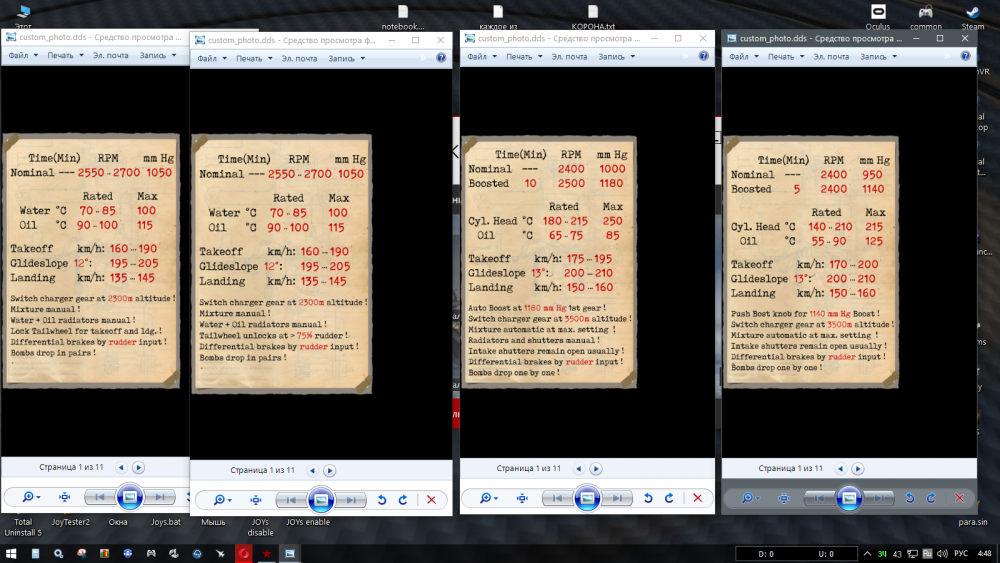The height and width of the screenshot is (563, 1000).
Task: Play slideshow in 'Boosted 10' card window
Action: (x=587, y=498)
